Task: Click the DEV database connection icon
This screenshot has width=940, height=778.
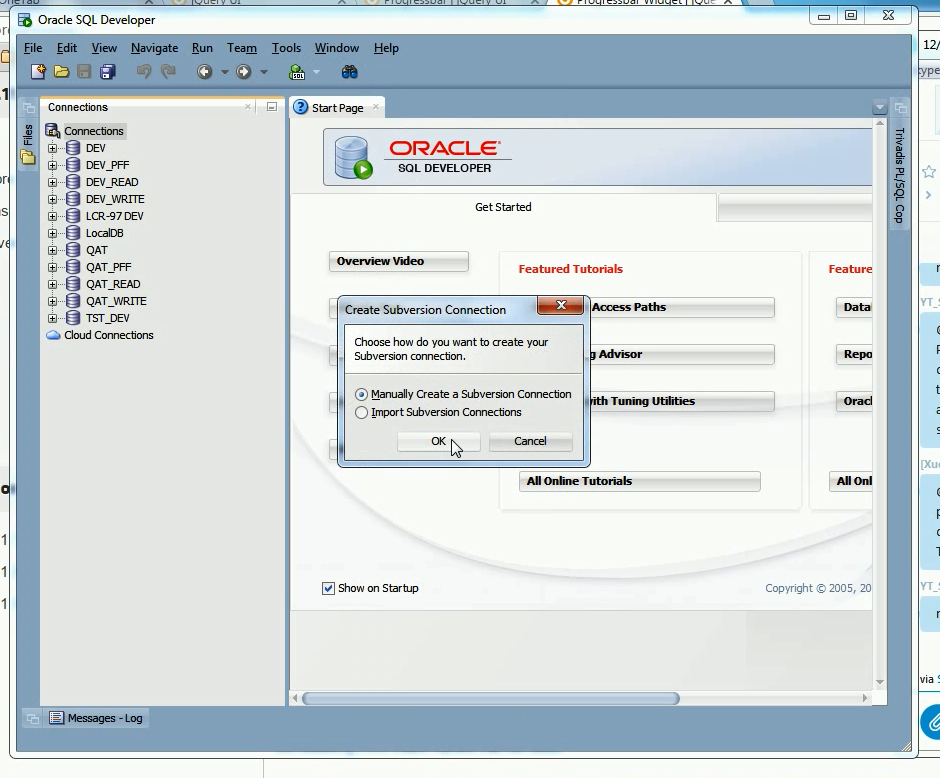Action: point(73,148)
